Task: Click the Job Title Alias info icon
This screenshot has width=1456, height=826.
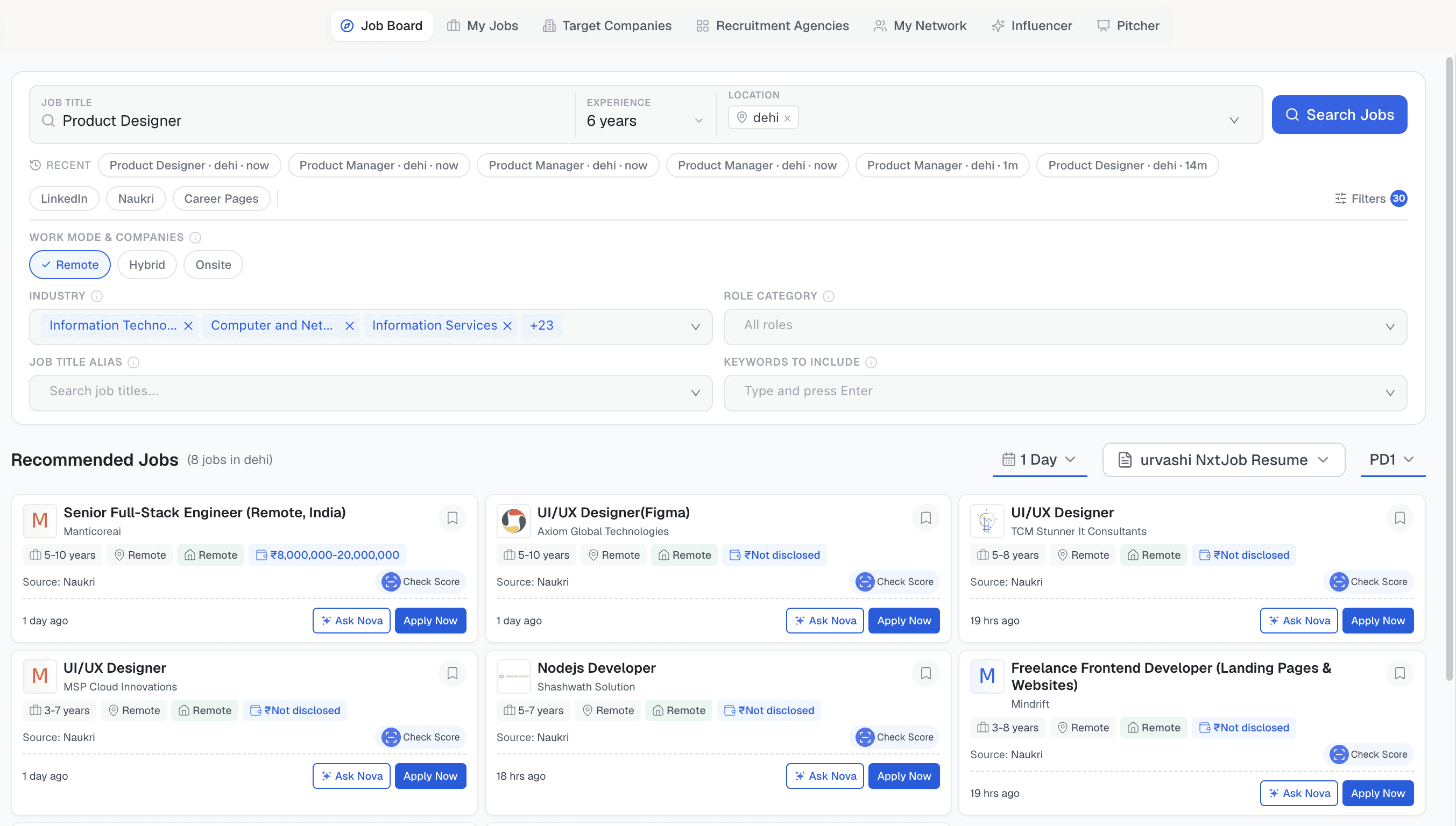Action: click(133, 362)
